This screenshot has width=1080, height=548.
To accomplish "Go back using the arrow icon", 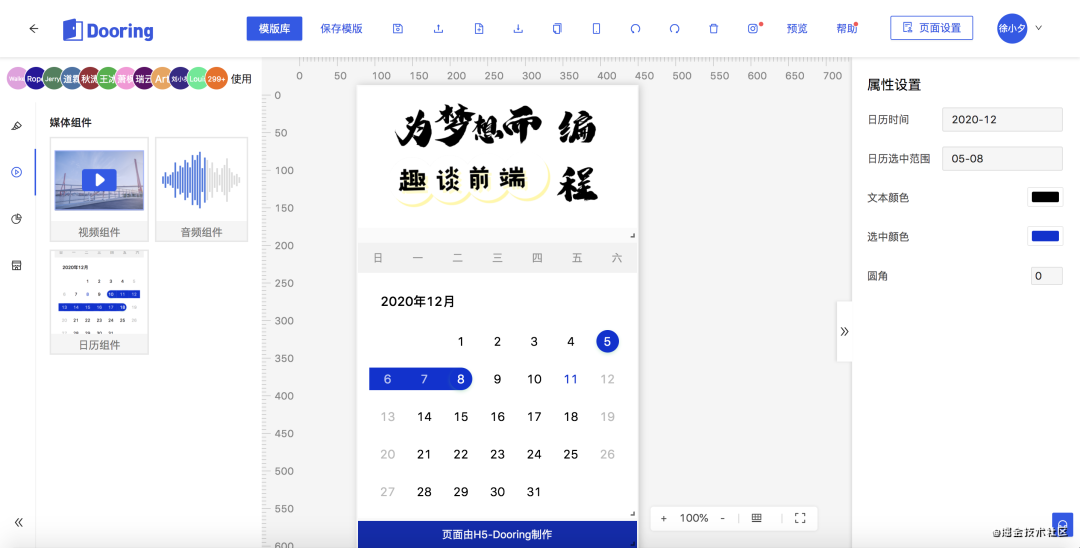I will coord(33,29).
